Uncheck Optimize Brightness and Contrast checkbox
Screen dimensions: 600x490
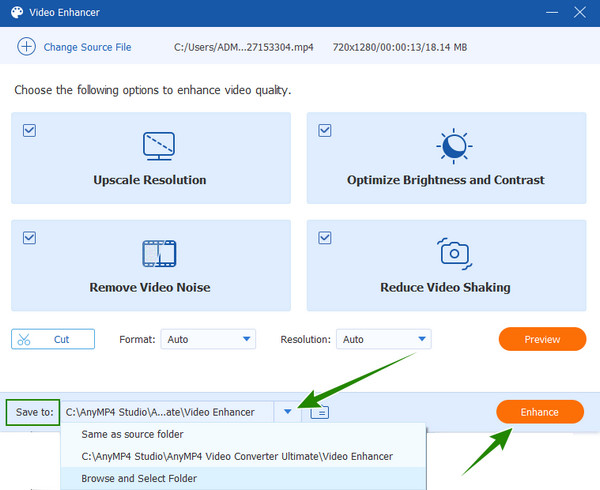pos(325,130)
